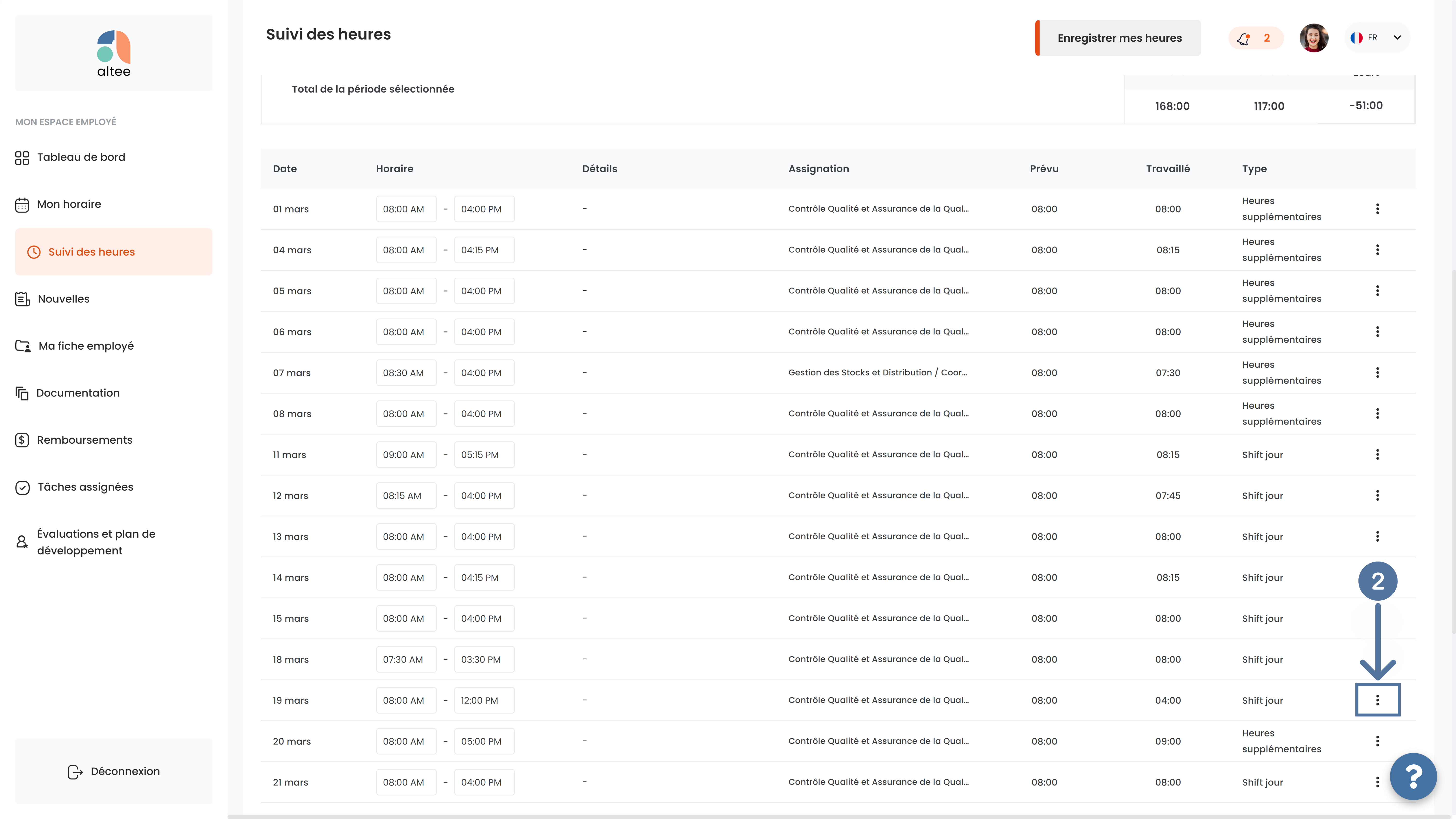The image size is (1456, 819).
Task: Go to Mon horaire
Action: pos(69,205)
